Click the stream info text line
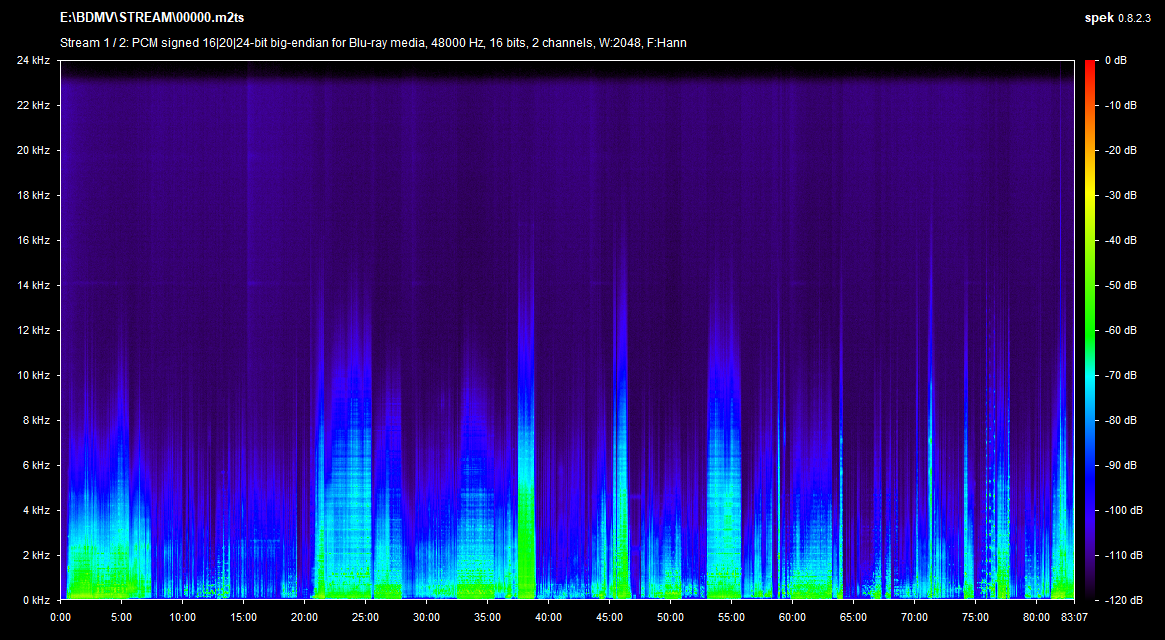1165x640 pixels. pos(373,43)
